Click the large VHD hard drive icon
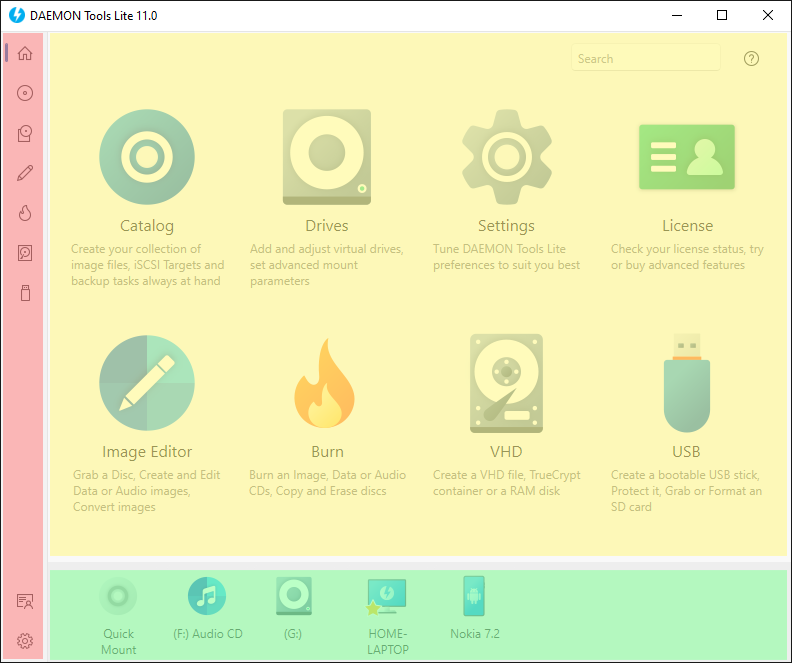 click(x=507, y=383)
